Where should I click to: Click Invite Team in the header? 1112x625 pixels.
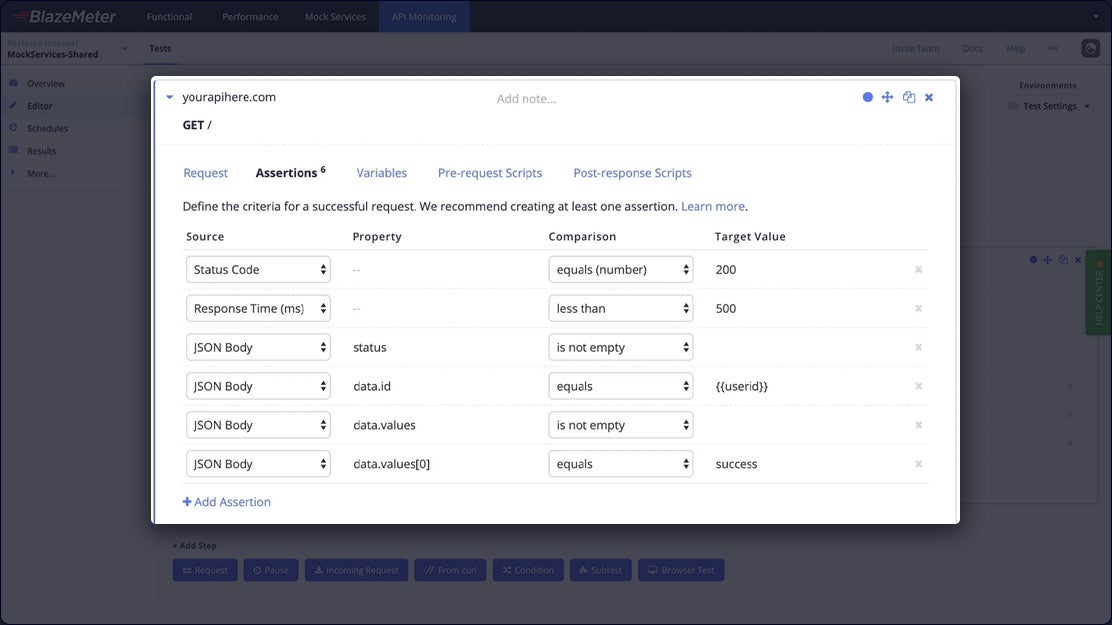tap(916, 48)
